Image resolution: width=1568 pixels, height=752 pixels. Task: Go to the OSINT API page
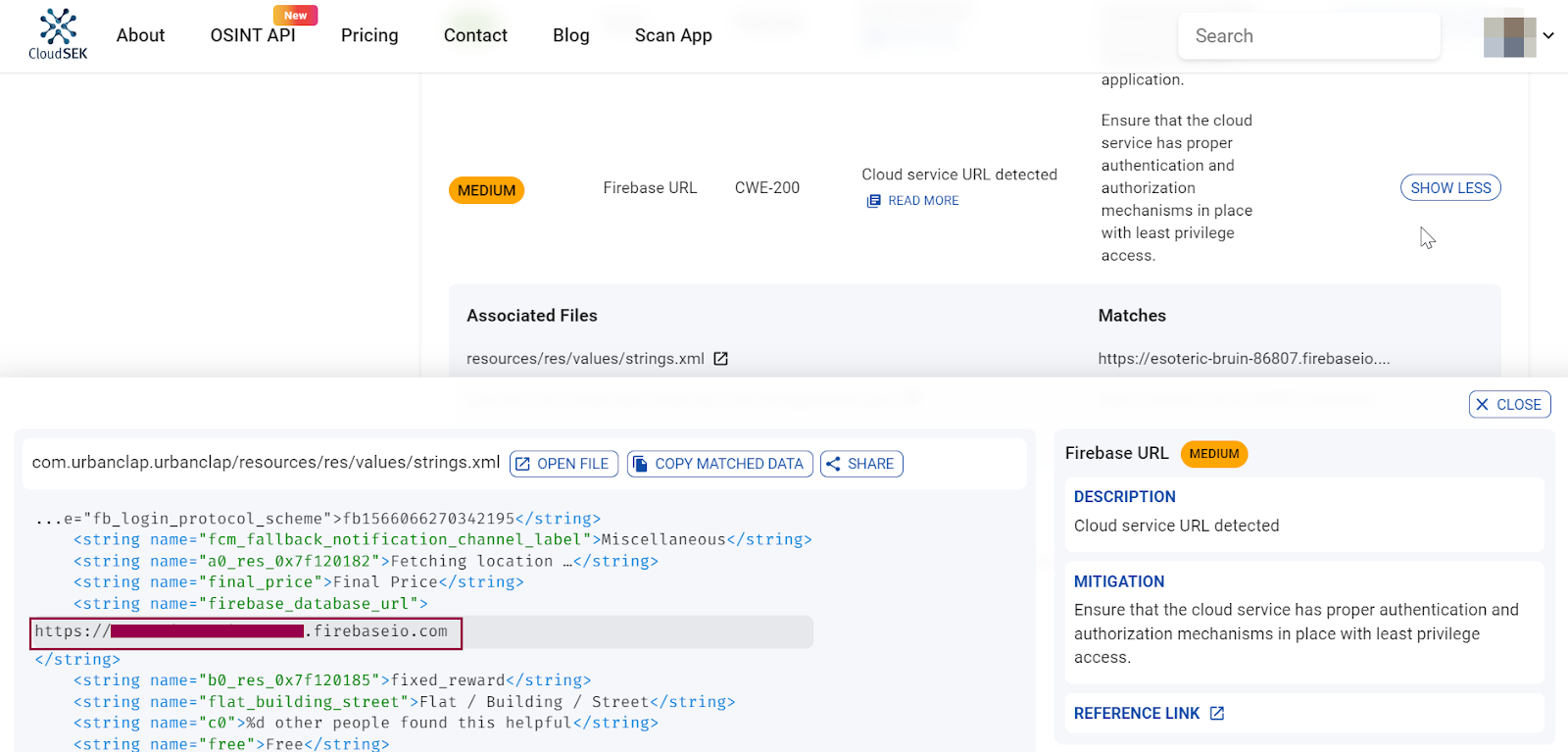pyautogui.click(x=253, y=35)
